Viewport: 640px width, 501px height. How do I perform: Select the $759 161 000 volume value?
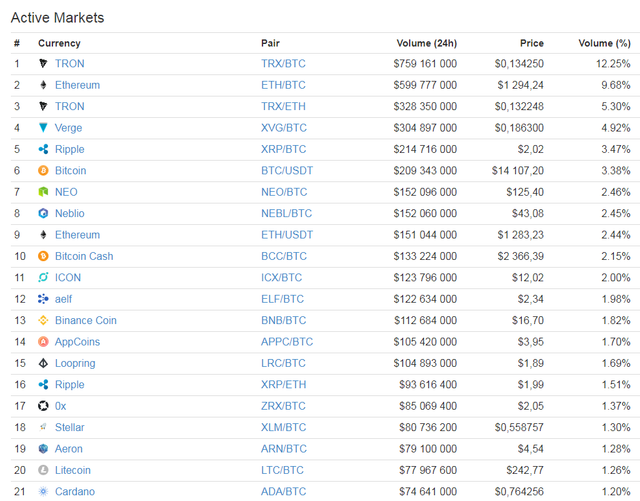point(425,64)
